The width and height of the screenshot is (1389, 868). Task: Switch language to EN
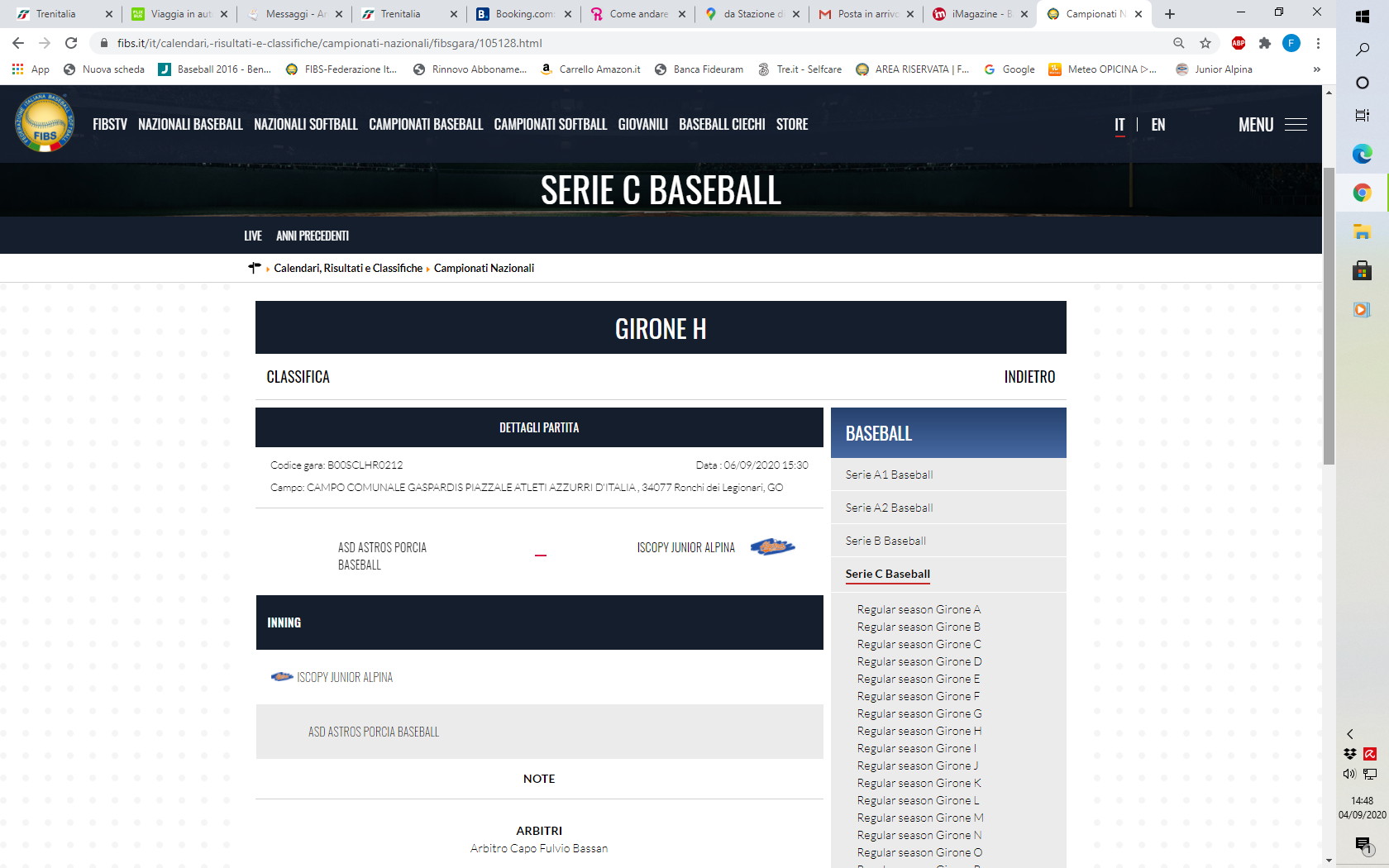tap(1158, 125)
